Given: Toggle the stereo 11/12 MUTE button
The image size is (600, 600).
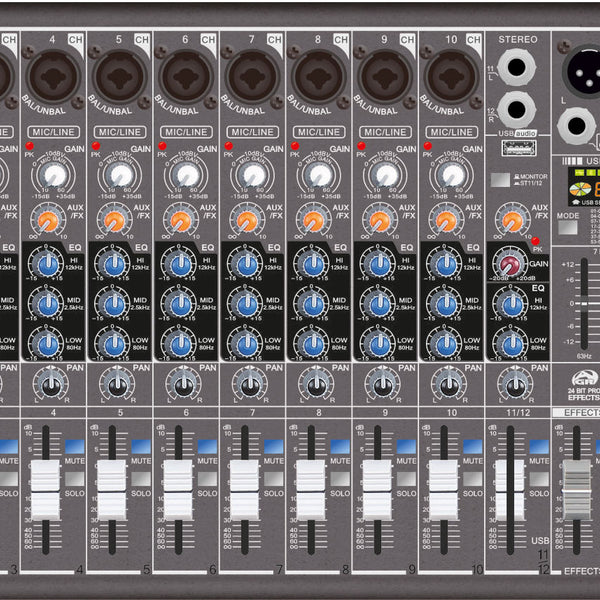Looking at the screenshot, I should click(x=539, y=447).
